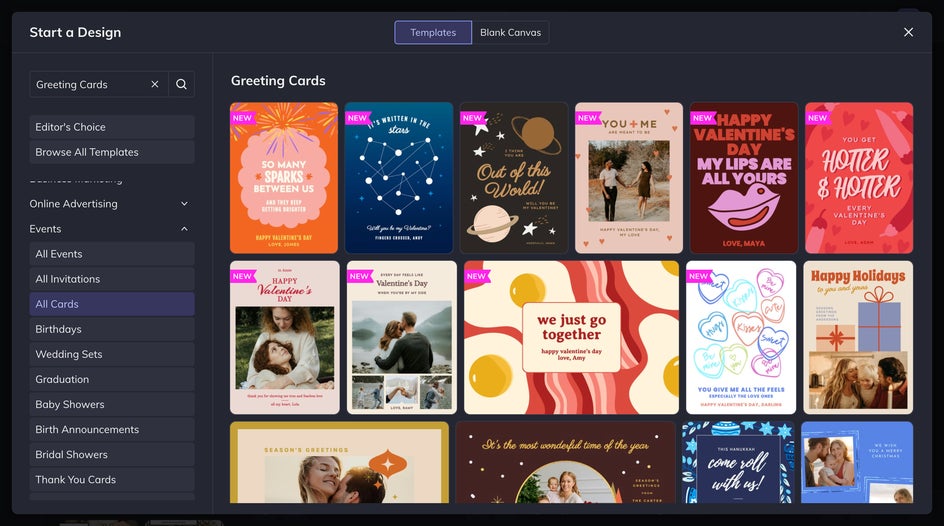
Task: Select Birth Announcements category
Action: [112, 430]
